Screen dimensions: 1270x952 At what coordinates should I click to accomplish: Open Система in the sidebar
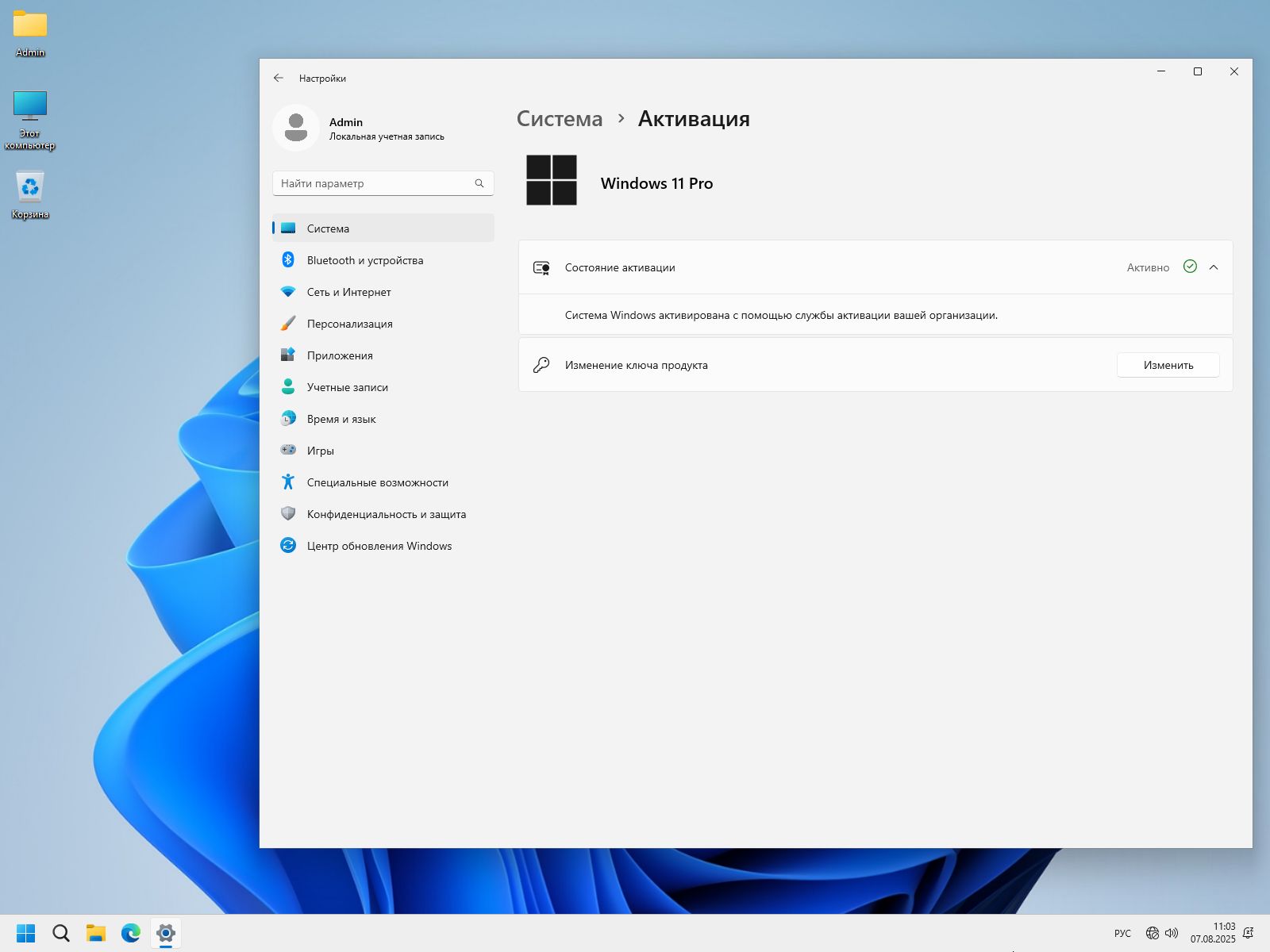pyautogui.click(x=383, y=228)
